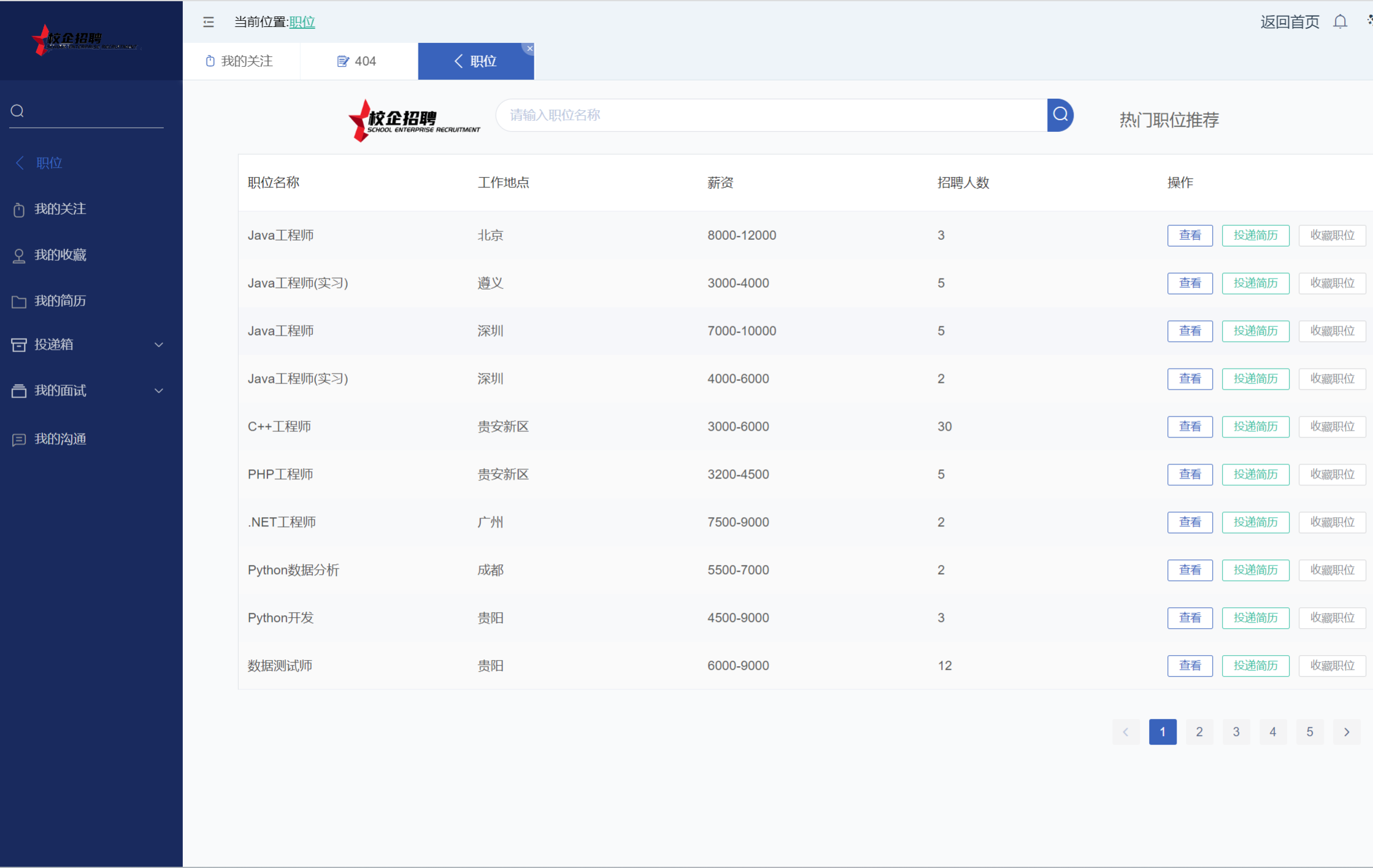Click the notification bell icon
The image size is (1373, 868).
(1340, 22)
